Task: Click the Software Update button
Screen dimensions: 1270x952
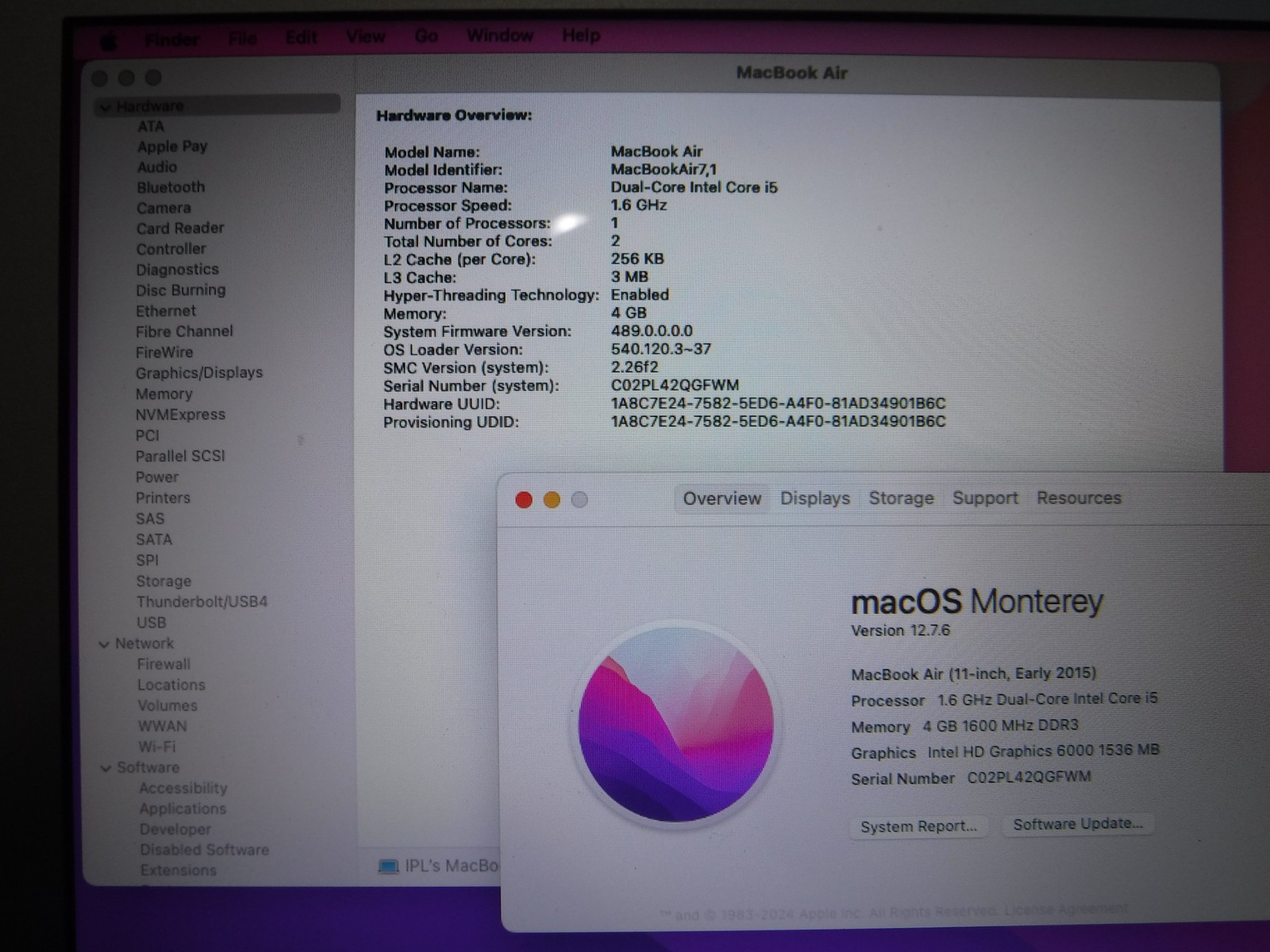Action: pos(1078,824)
